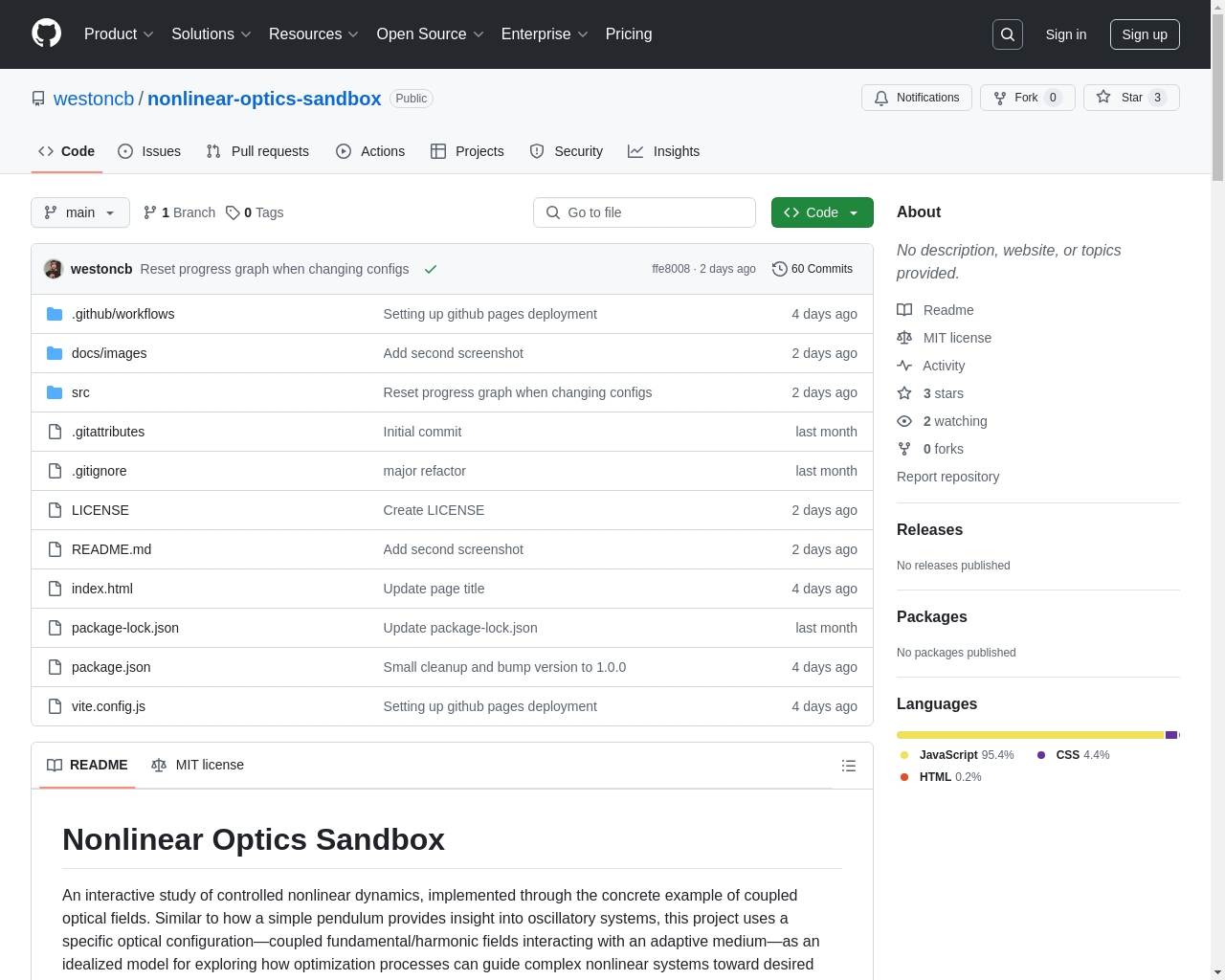The width and height of the screenshot is (1225, 980).
Task: Click the file icon next to index.html
Action: (55, 589)
